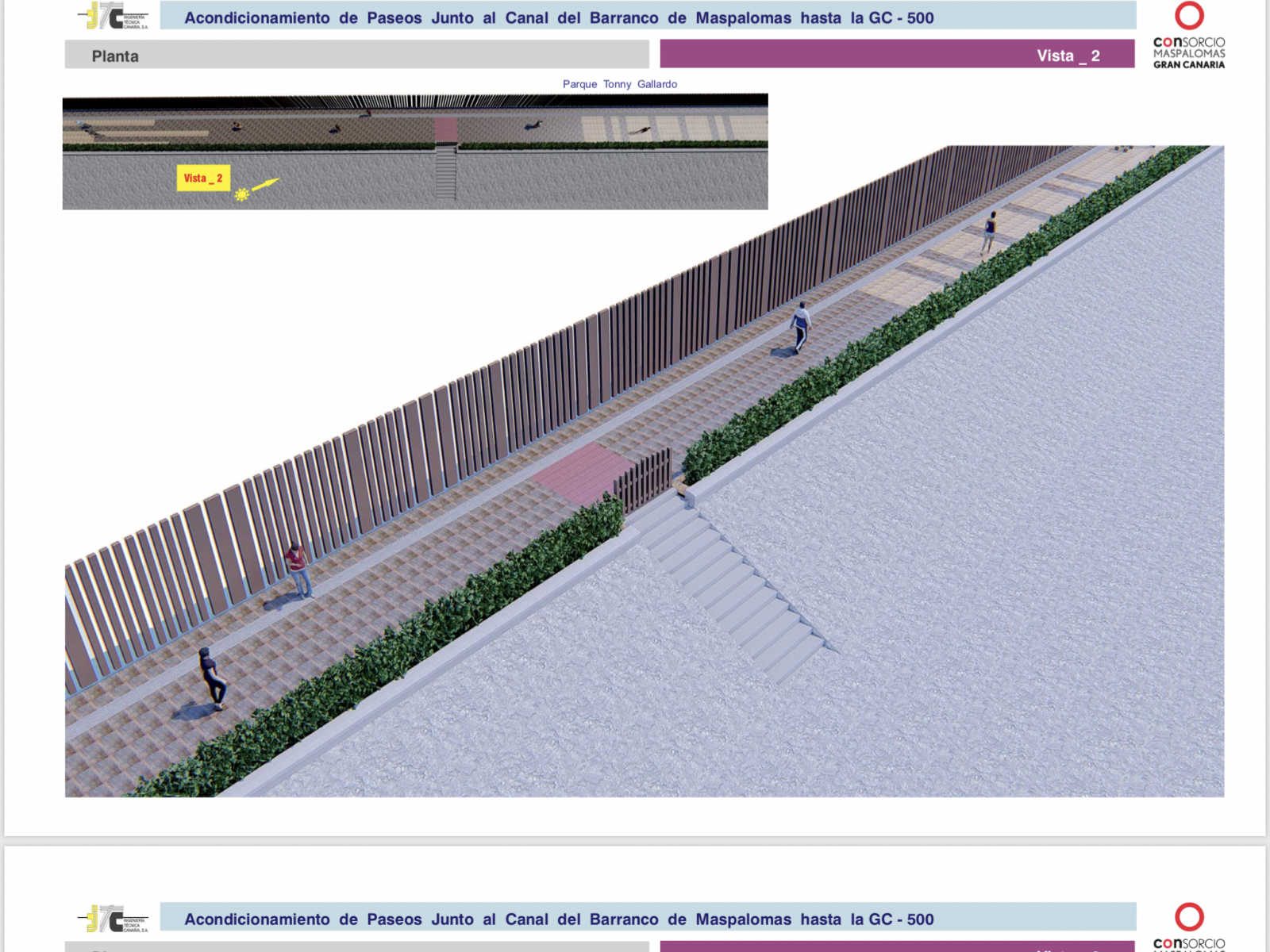Image resolution: width=1270 pixels, height=952 pixels.
Task: Click the yellow arrow beside the sun icon
Action: (x=266, y=185)
